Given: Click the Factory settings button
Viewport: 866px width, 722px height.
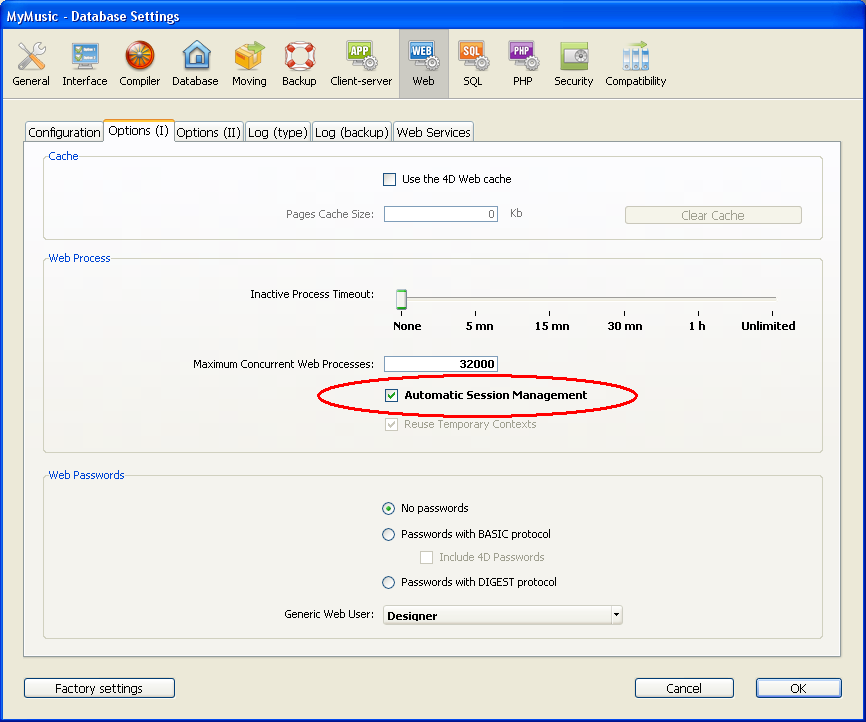Looking at the screenshot, I should click(99, 688).
